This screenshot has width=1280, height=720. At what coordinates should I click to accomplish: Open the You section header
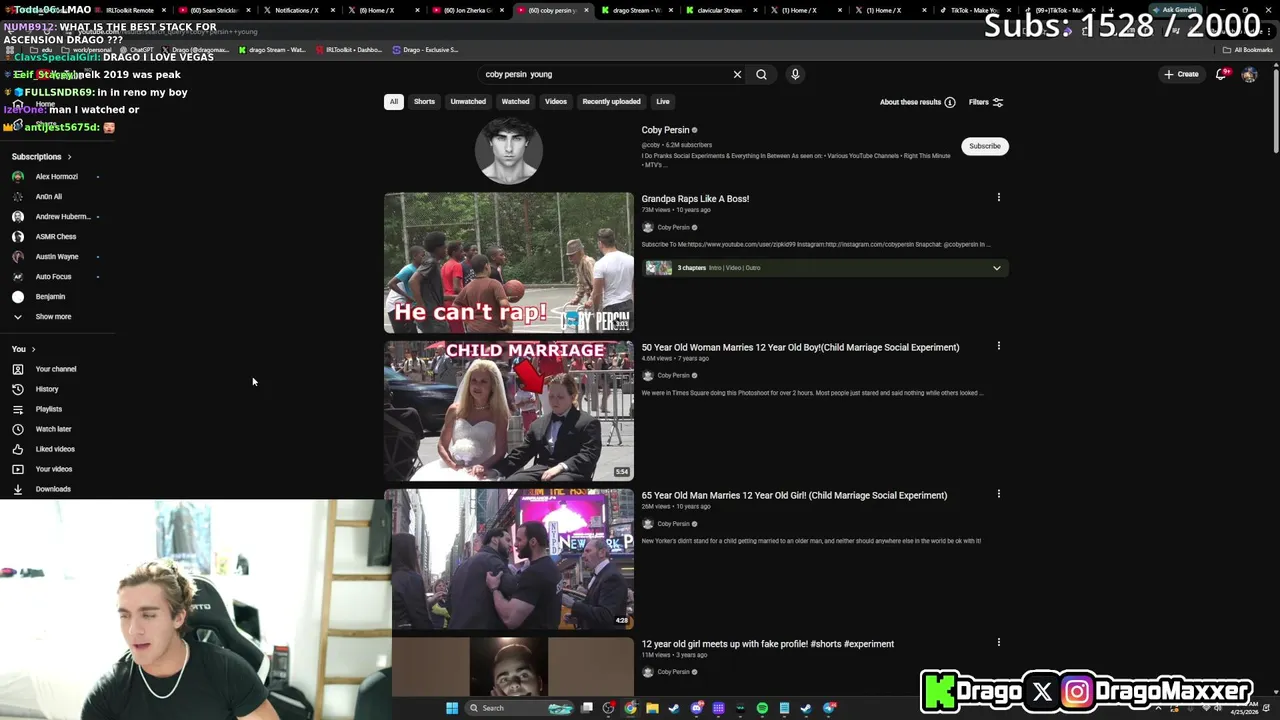coord(24,349)
